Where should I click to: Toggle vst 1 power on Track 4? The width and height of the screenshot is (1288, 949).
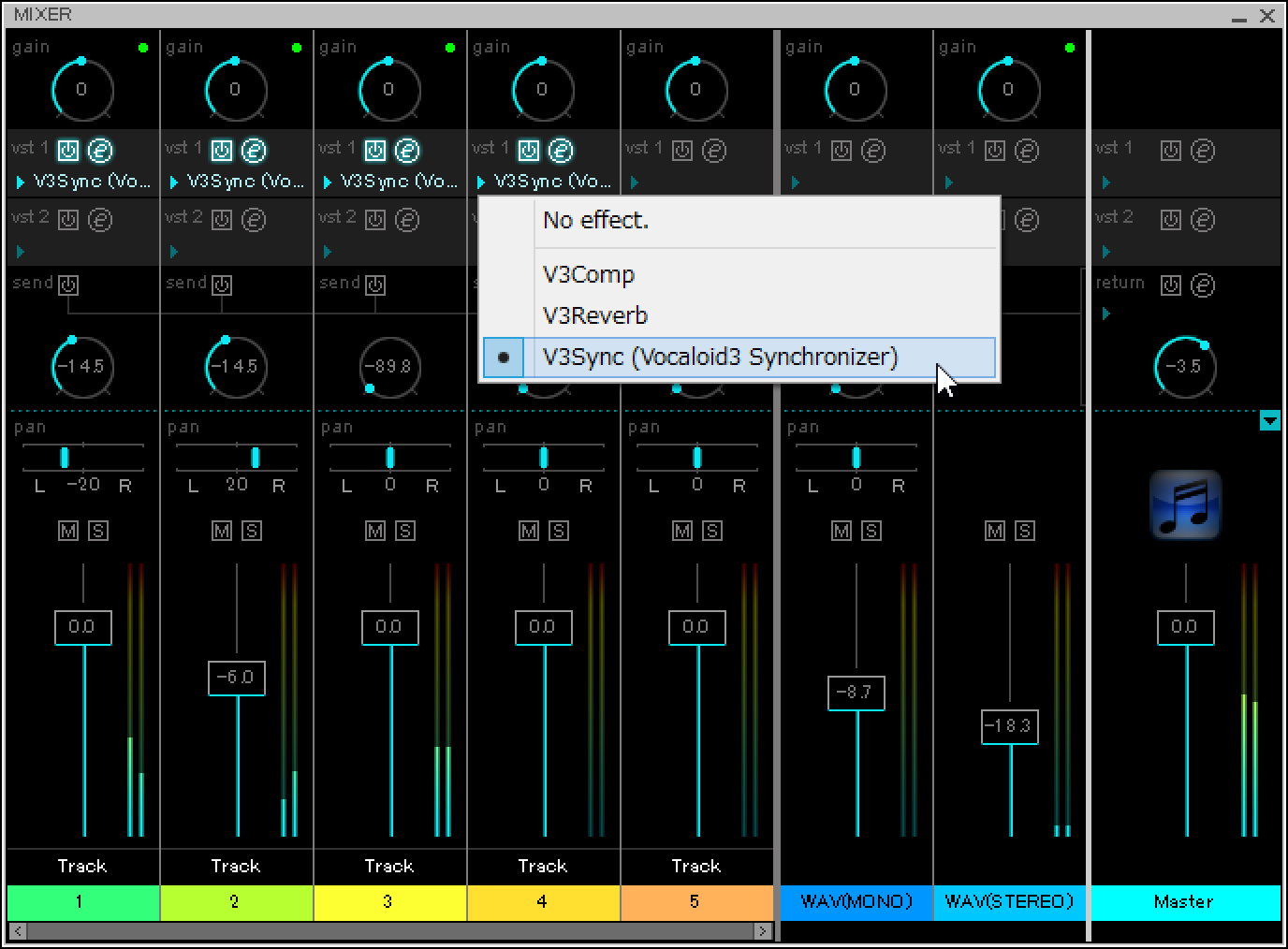coord(529,150)
